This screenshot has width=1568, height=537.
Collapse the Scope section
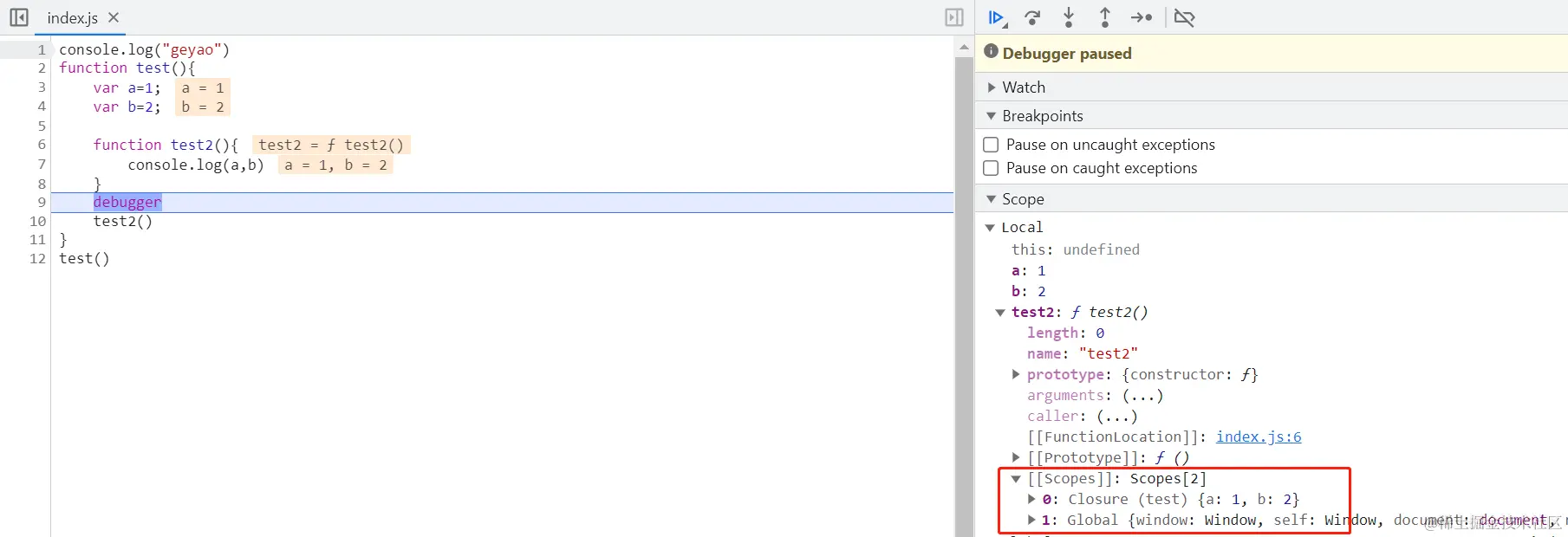point(992,199)
